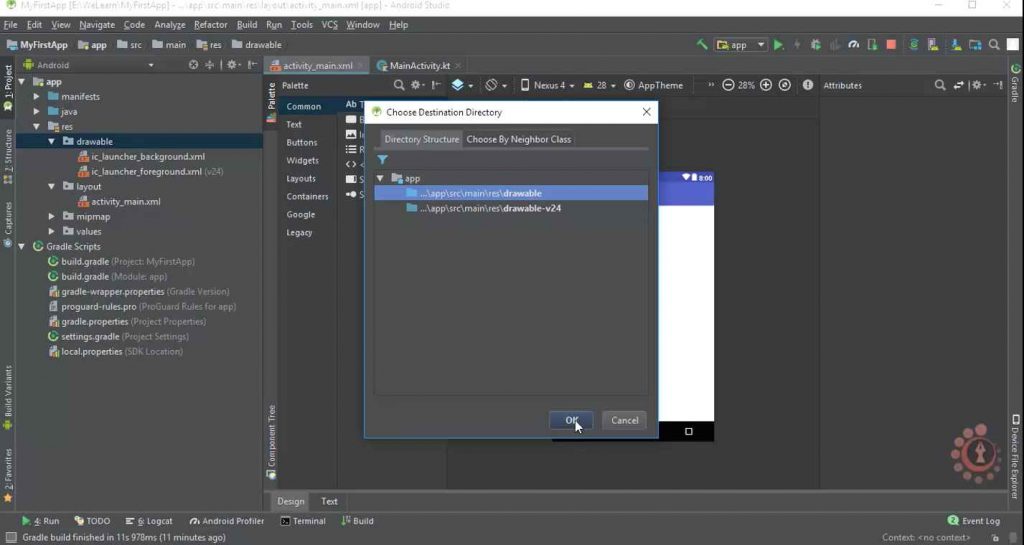
Task: Zoom in the design preview with plus icon
Action: tap(766, 86)
